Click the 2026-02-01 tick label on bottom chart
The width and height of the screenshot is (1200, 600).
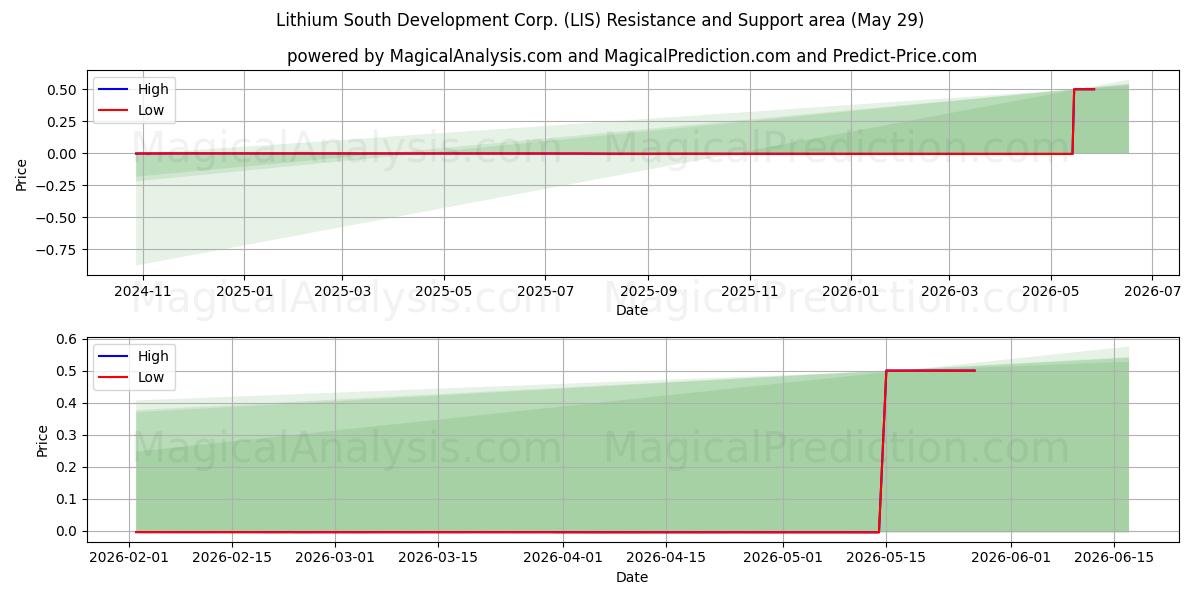pos(129,558)
